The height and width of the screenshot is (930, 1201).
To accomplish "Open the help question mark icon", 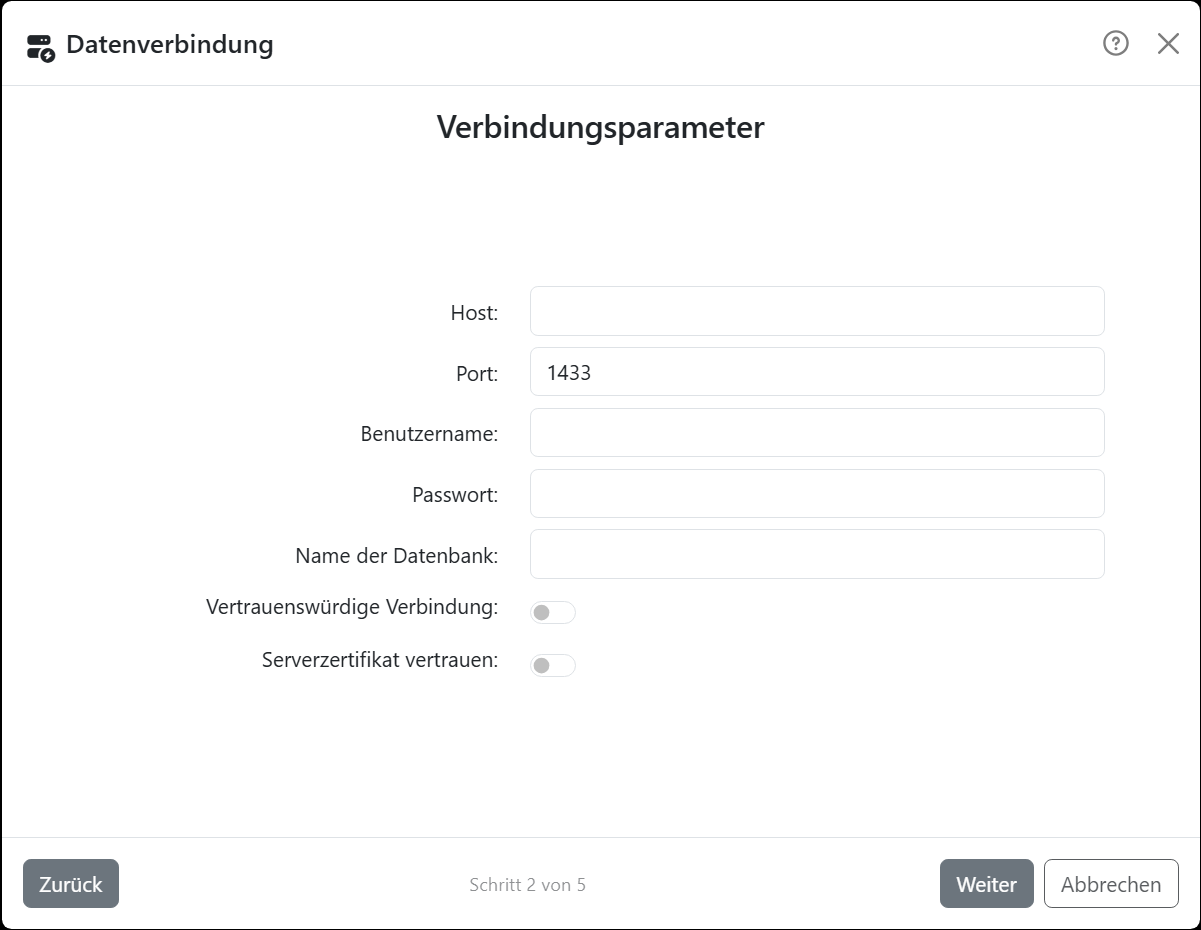I will tap(1116, 43).
